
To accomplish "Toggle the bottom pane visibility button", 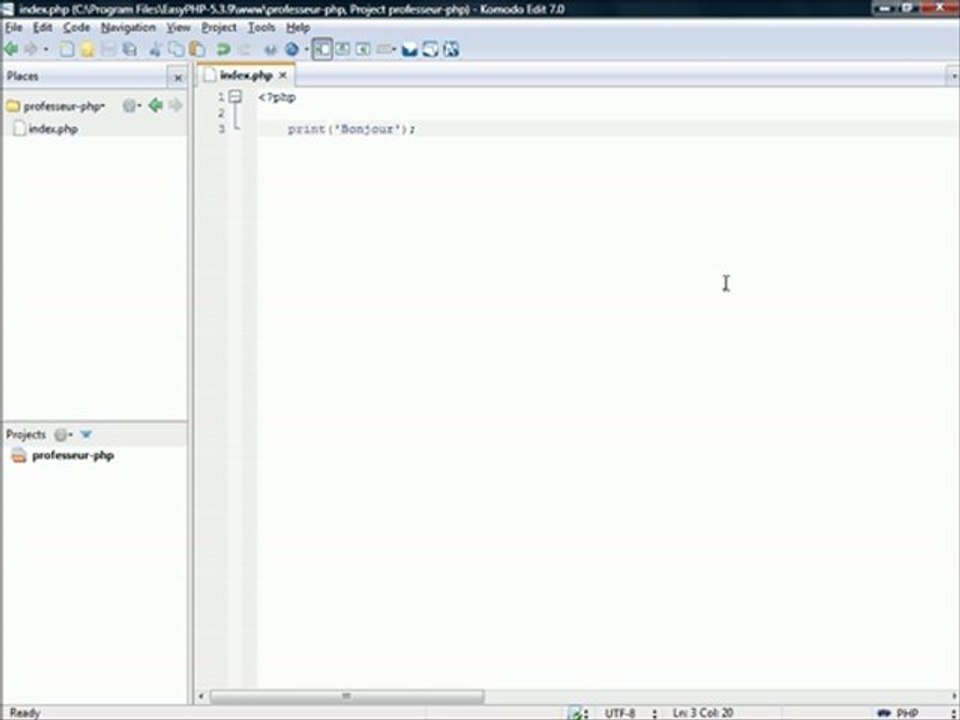I will coord(342,49).
